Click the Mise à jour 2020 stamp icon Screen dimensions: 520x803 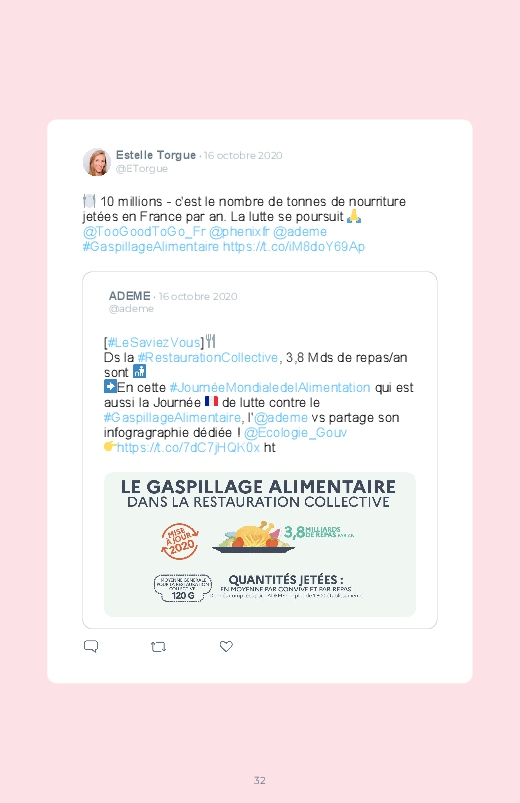[180, 541]
